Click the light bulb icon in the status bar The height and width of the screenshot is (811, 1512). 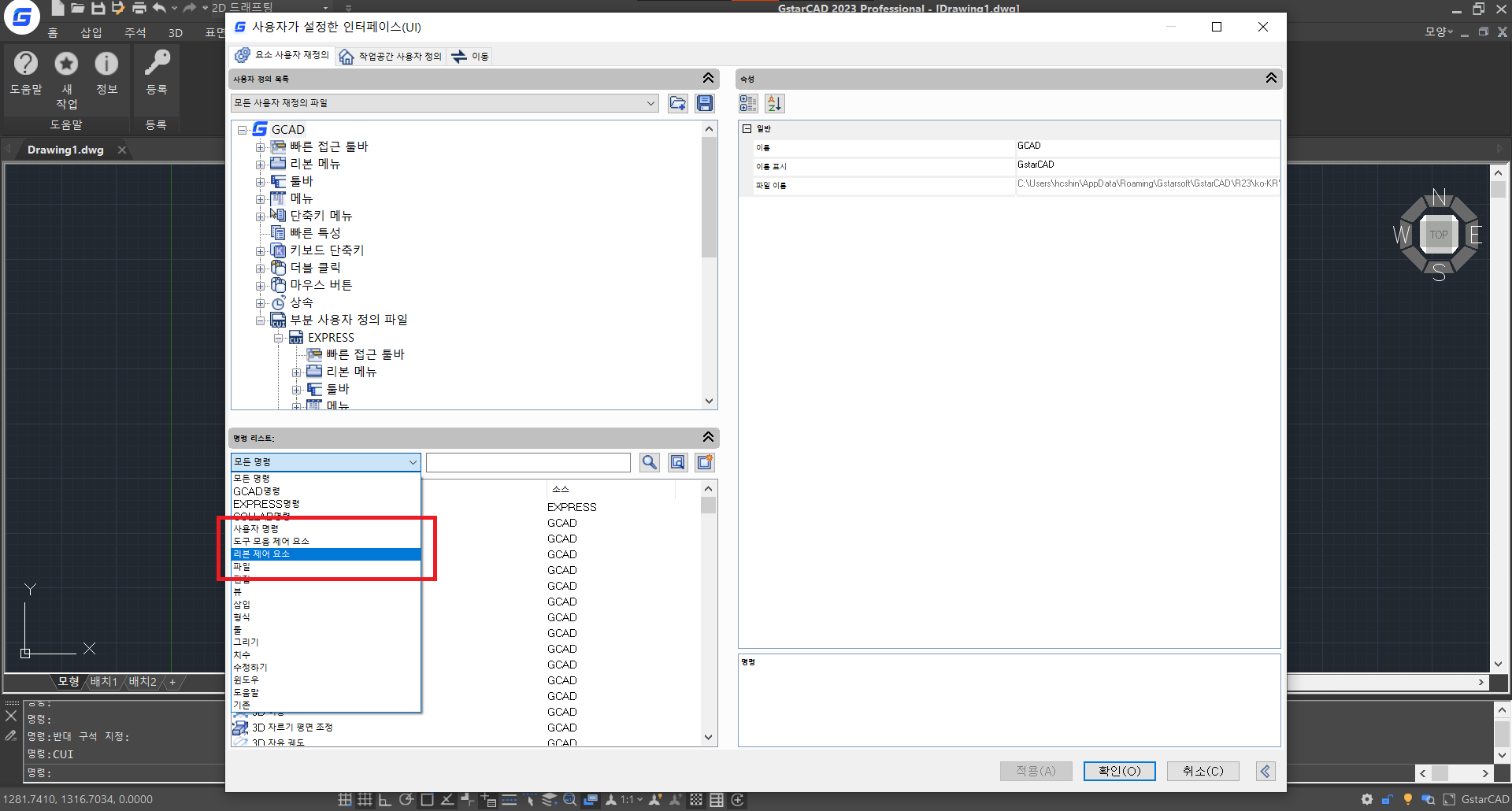(1408, 799)
